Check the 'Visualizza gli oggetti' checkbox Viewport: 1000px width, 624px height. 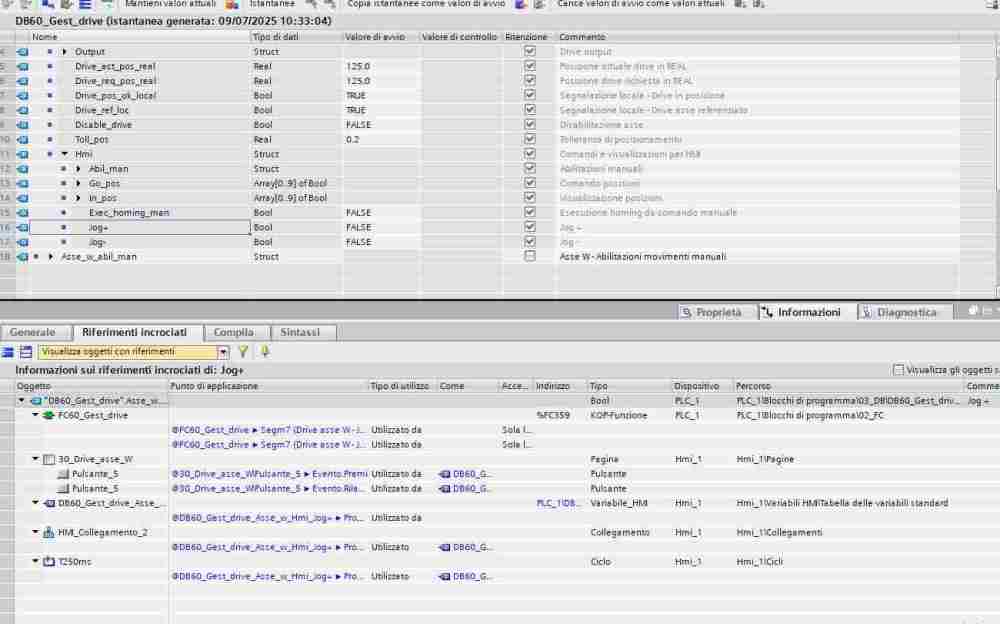point(897,369)
